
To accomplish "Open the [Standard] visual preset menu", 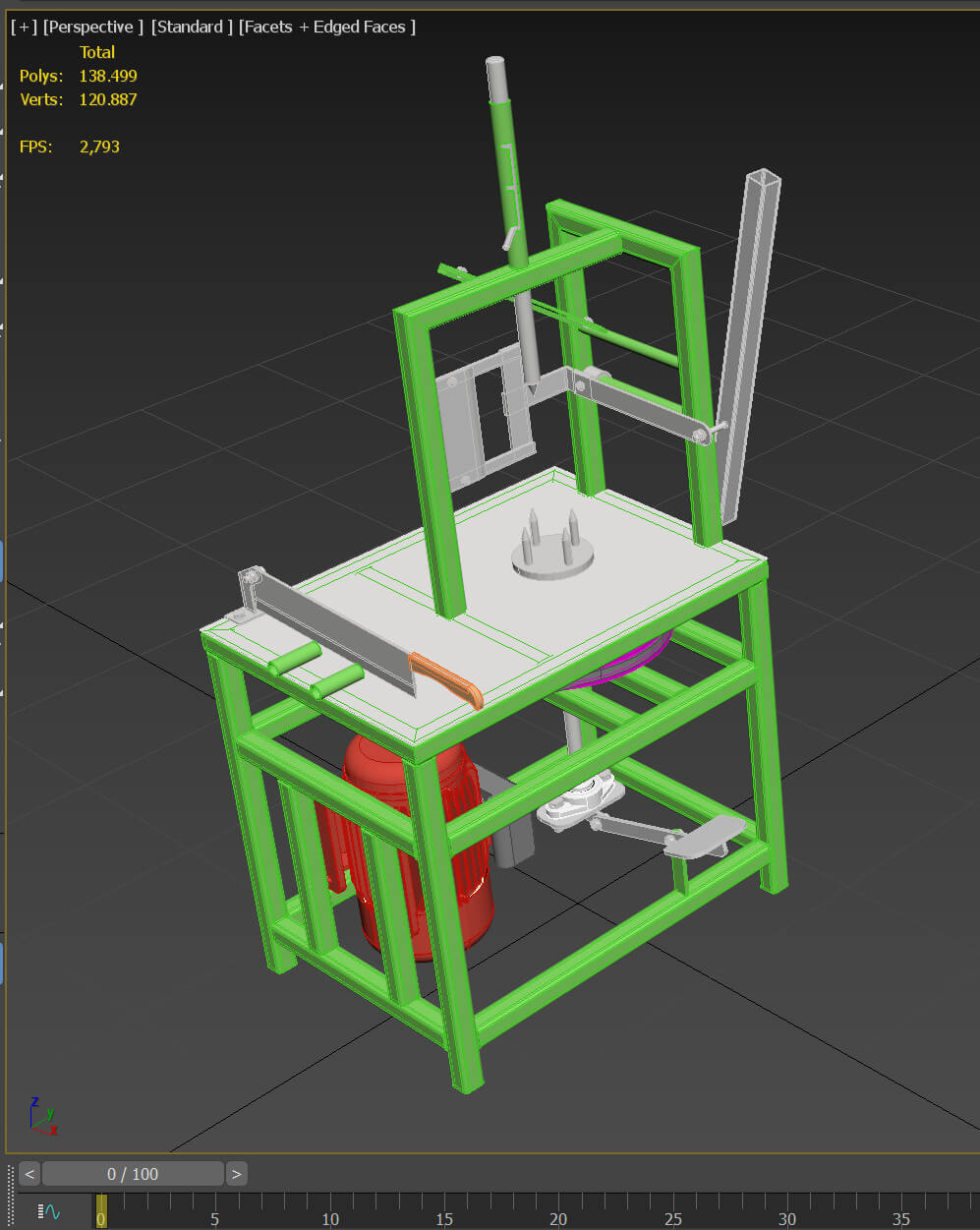I will tap(192, 27).
